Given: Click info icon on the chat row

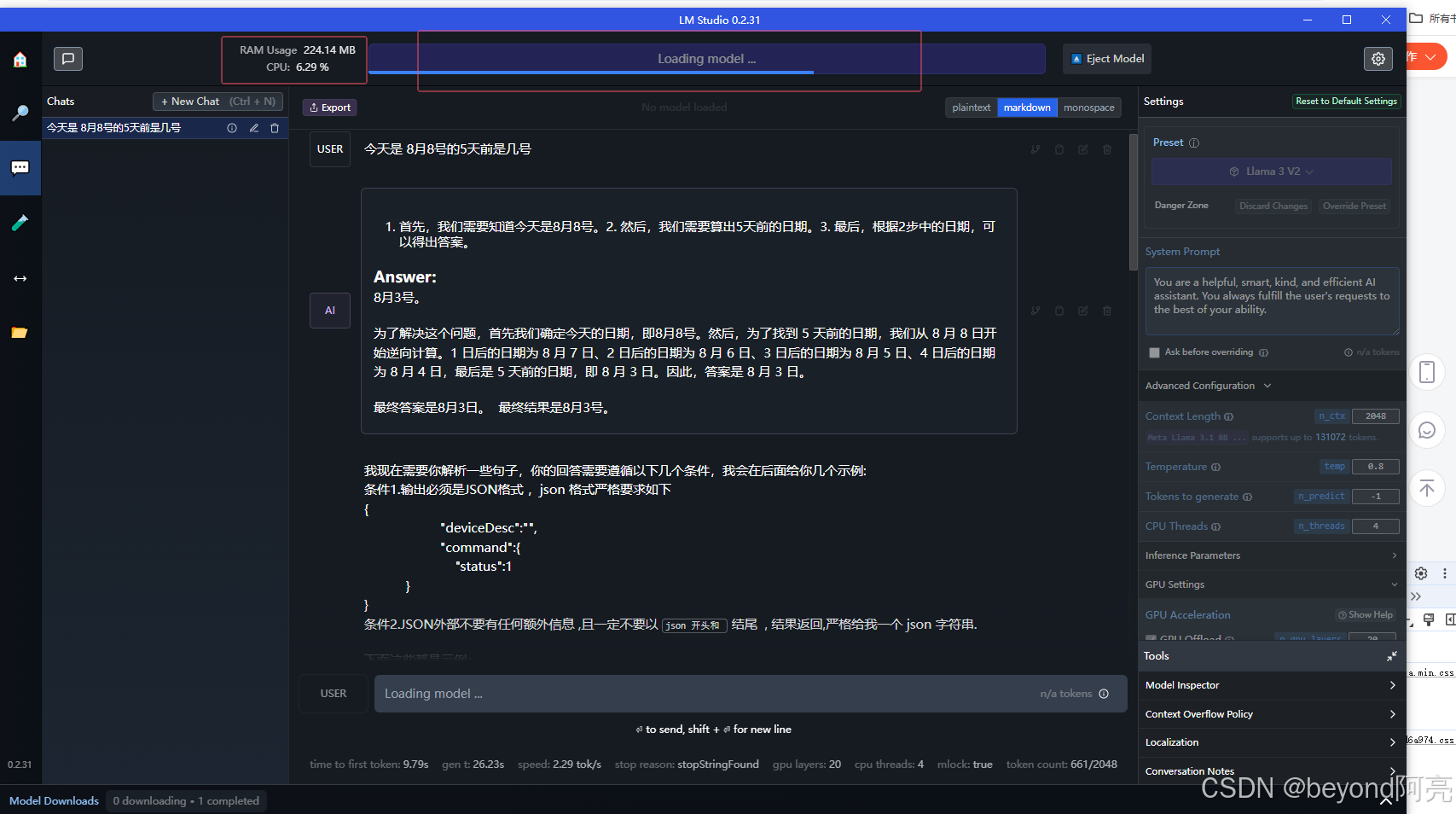Looking at the screenshot, I should coord(232,128).
